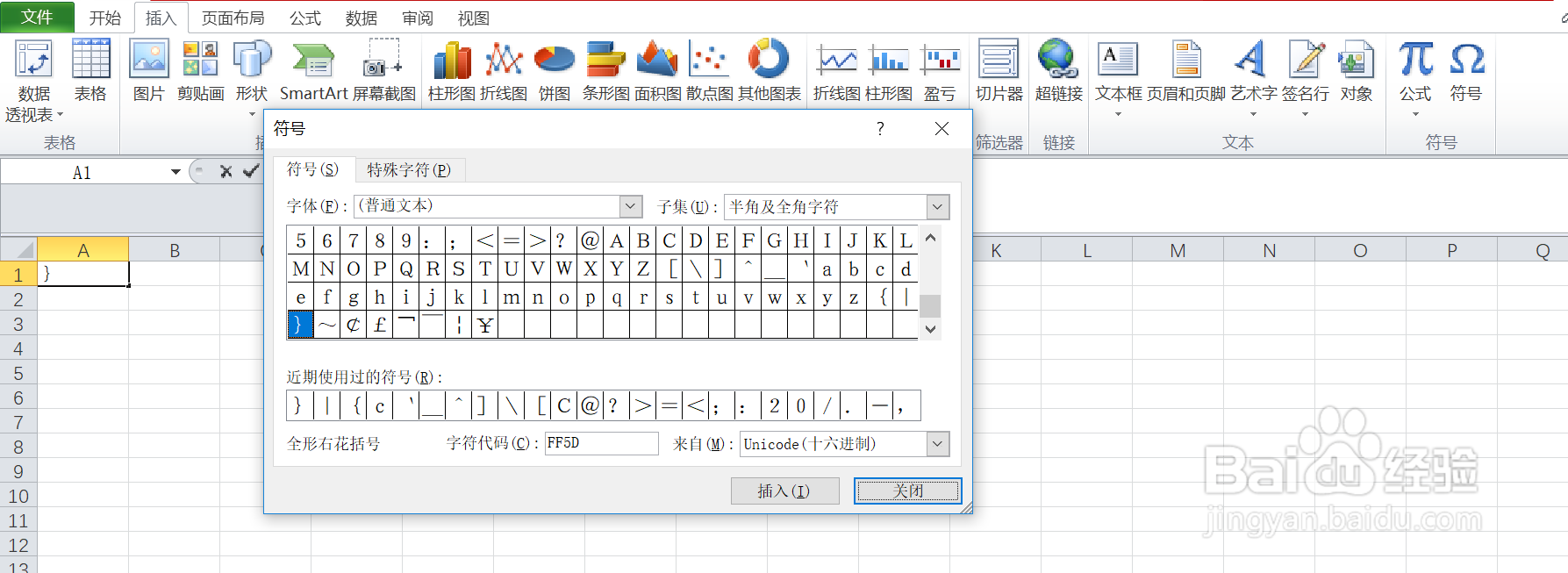The image size is (1568, 573).
Task: Insert a table with the 表格 icon
Action: point(90,71)
